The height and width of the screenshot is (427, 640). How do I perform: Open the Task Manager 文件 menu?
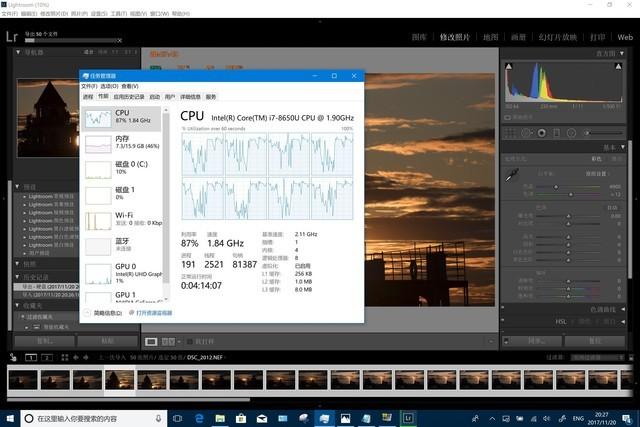[88, 87]
